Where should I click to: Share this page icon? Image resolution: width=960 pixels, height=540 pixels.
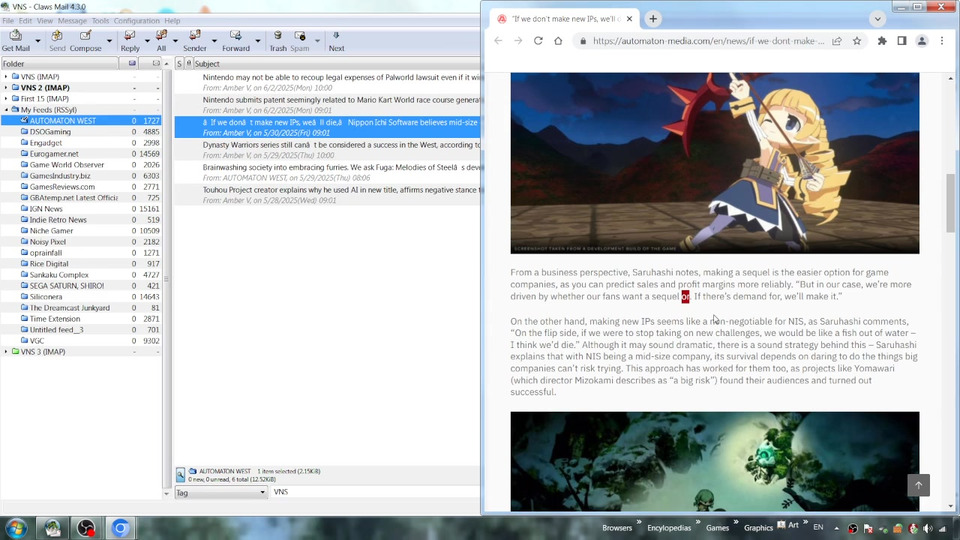tap(837, 41)
